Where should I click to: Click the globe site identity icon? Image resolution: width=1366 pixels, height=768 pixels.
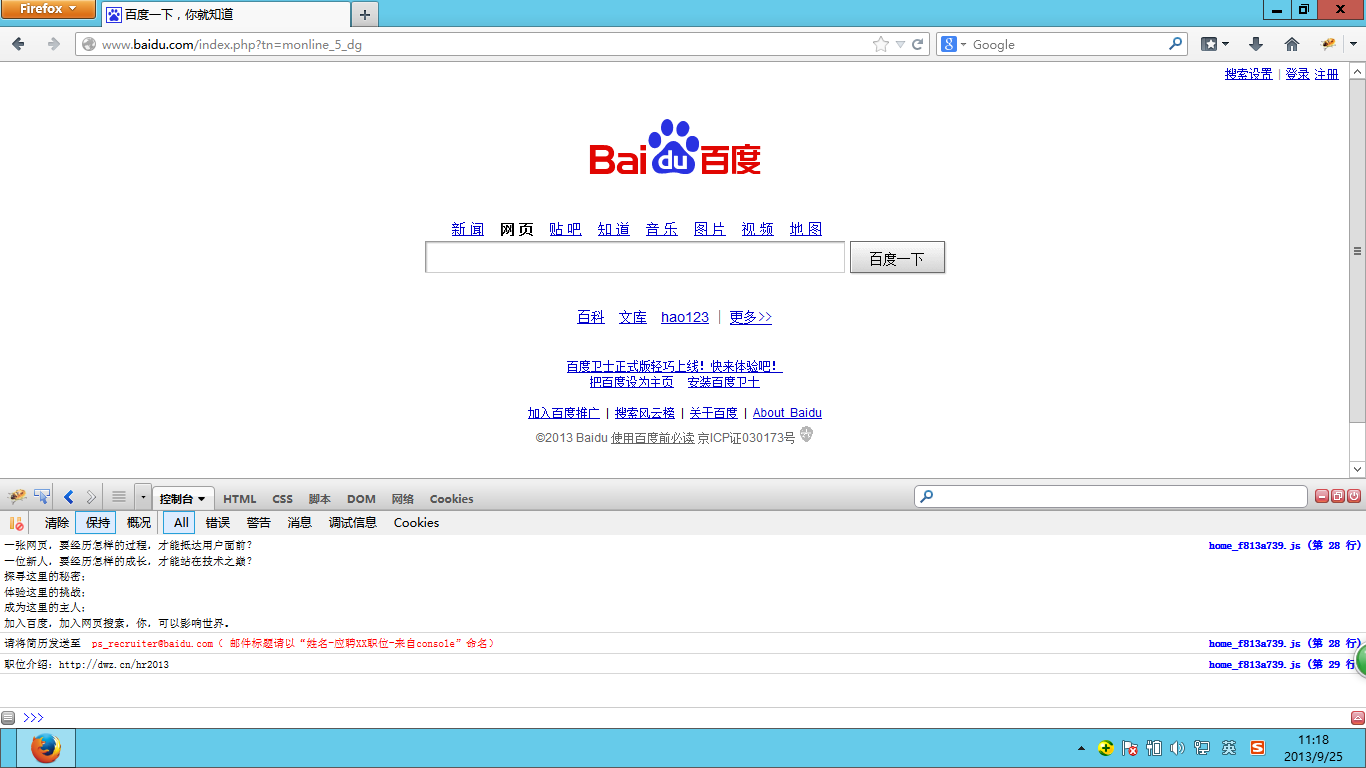tap(88, 44)
